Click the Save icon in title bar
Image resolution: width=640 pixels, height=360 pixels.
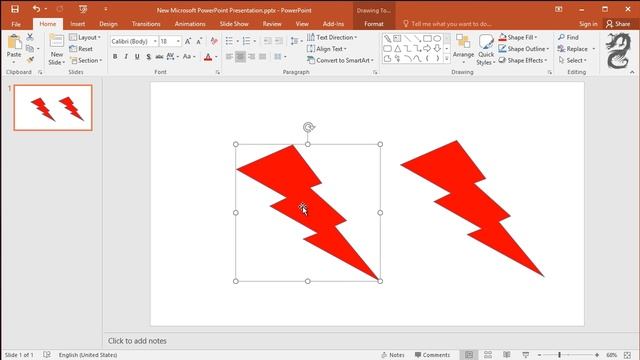tap(15, 9)
